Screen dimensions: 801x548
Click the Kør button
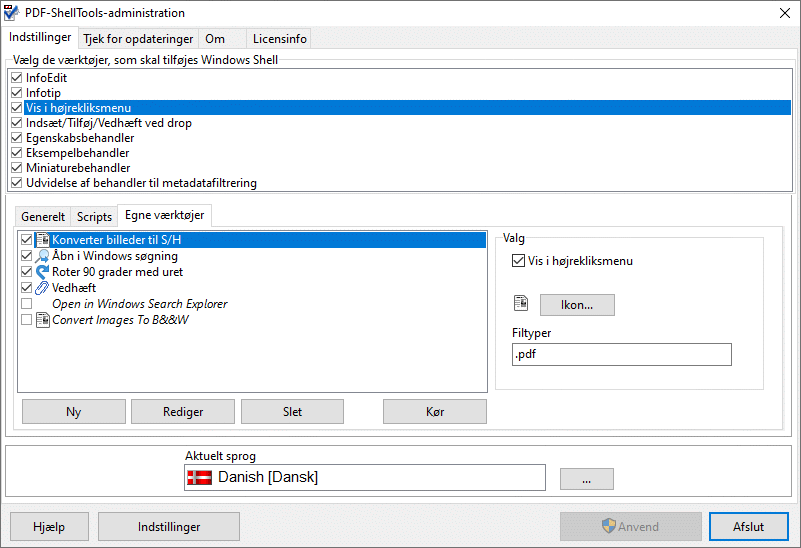(x=435, y=412)
